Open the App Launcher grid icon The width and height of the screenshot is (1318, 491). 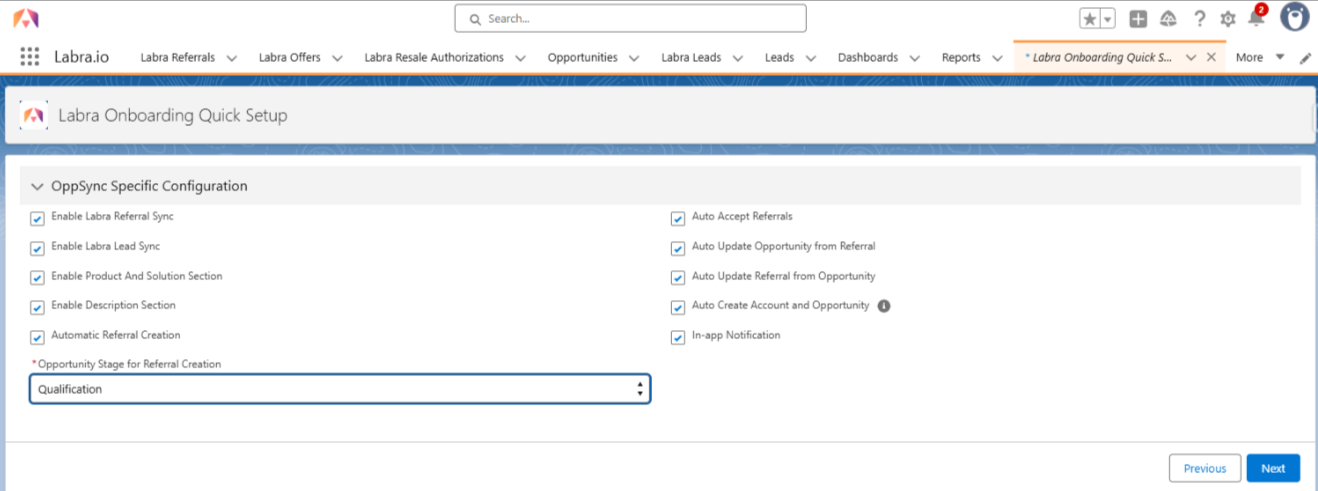(30, 57)
